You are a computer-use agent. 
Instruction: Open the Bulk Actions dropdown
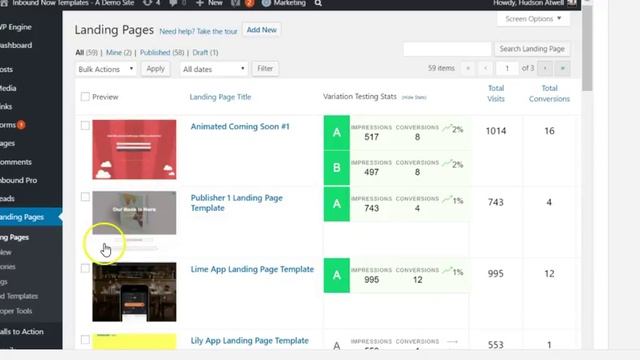[x=106, y=69]
